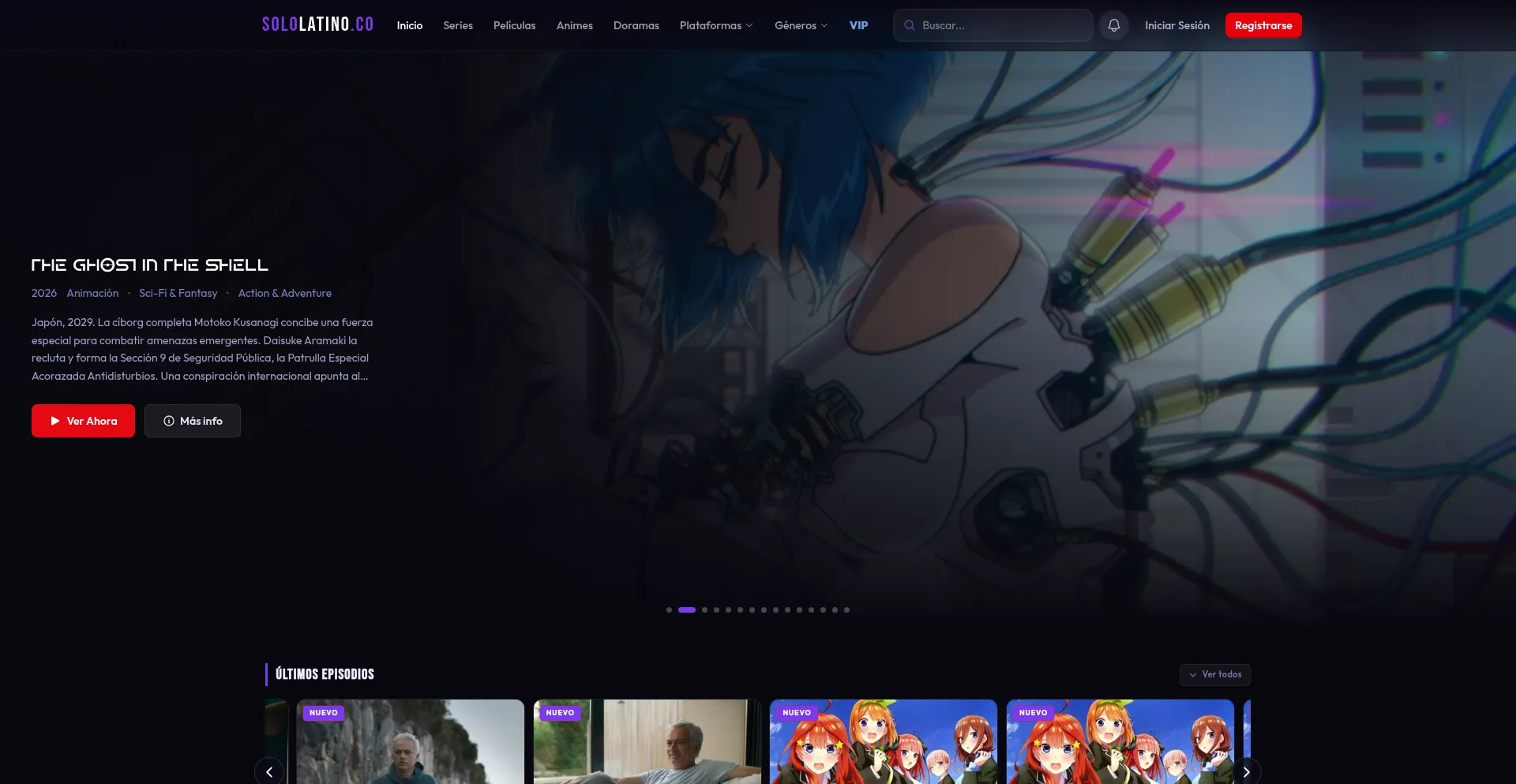The height and width of the screenshot is (784, 1516).
Task: Expand Ver todos for Últimos Episodios
Action: point(1215,674)
